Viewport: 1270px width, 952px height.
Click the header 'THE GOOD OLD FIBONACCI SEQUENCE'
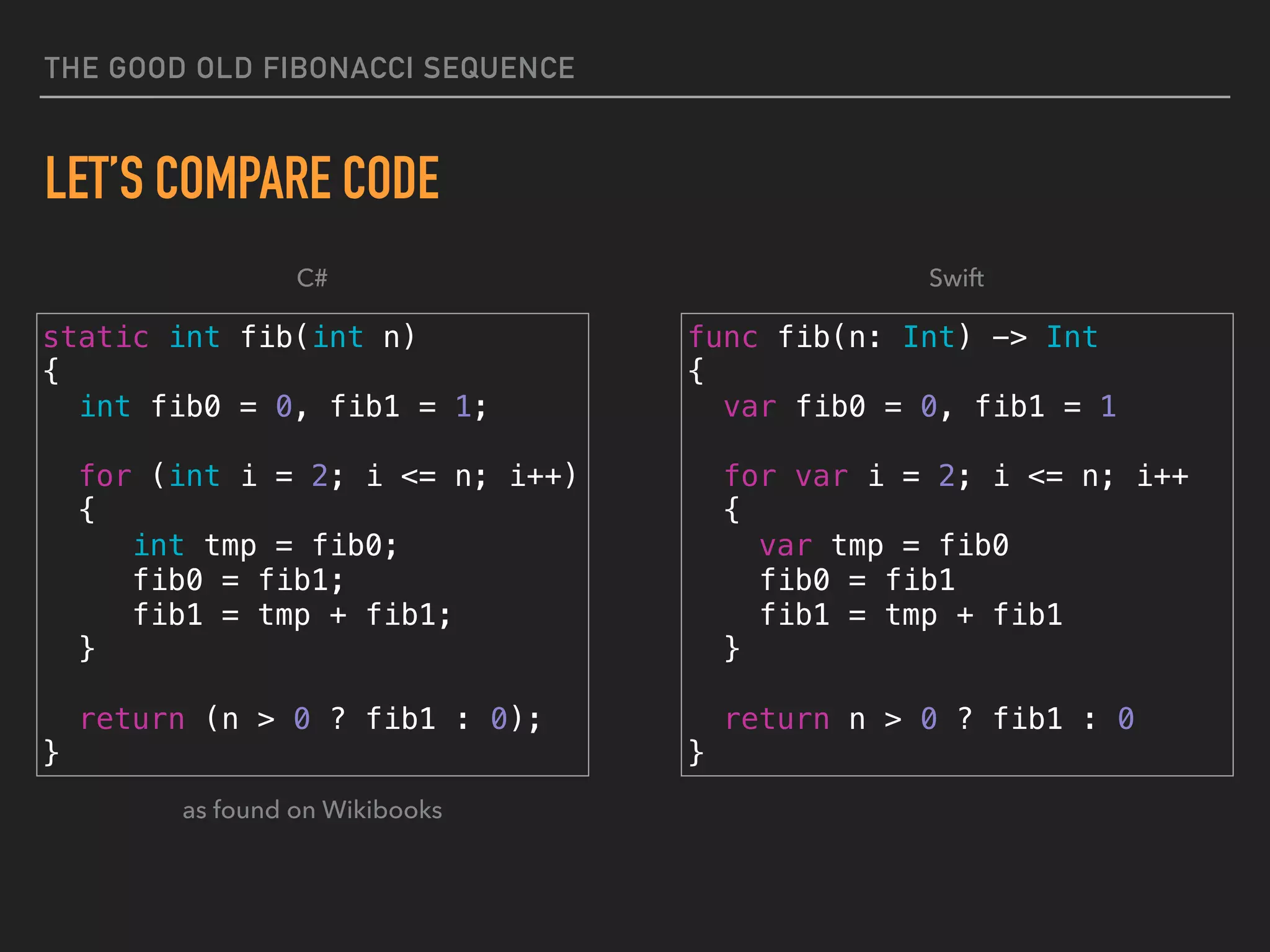309,68
